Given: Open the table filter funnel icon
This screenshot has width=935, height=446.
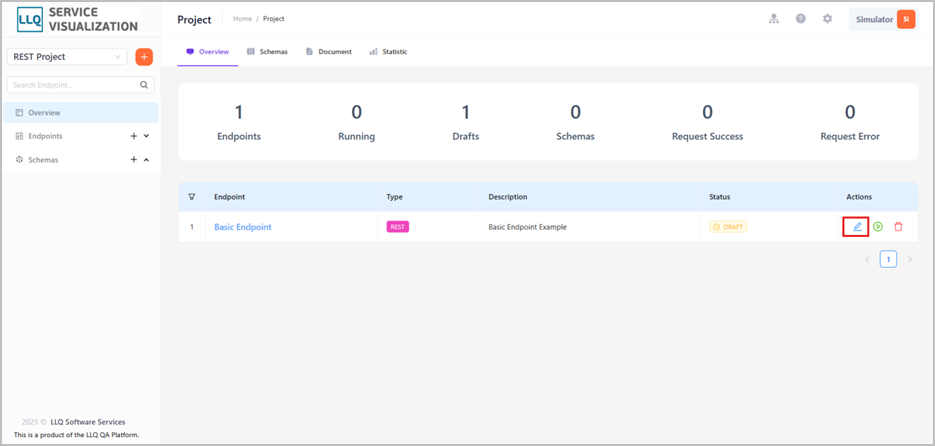Looking at the screenshot, I should (191, 196).
